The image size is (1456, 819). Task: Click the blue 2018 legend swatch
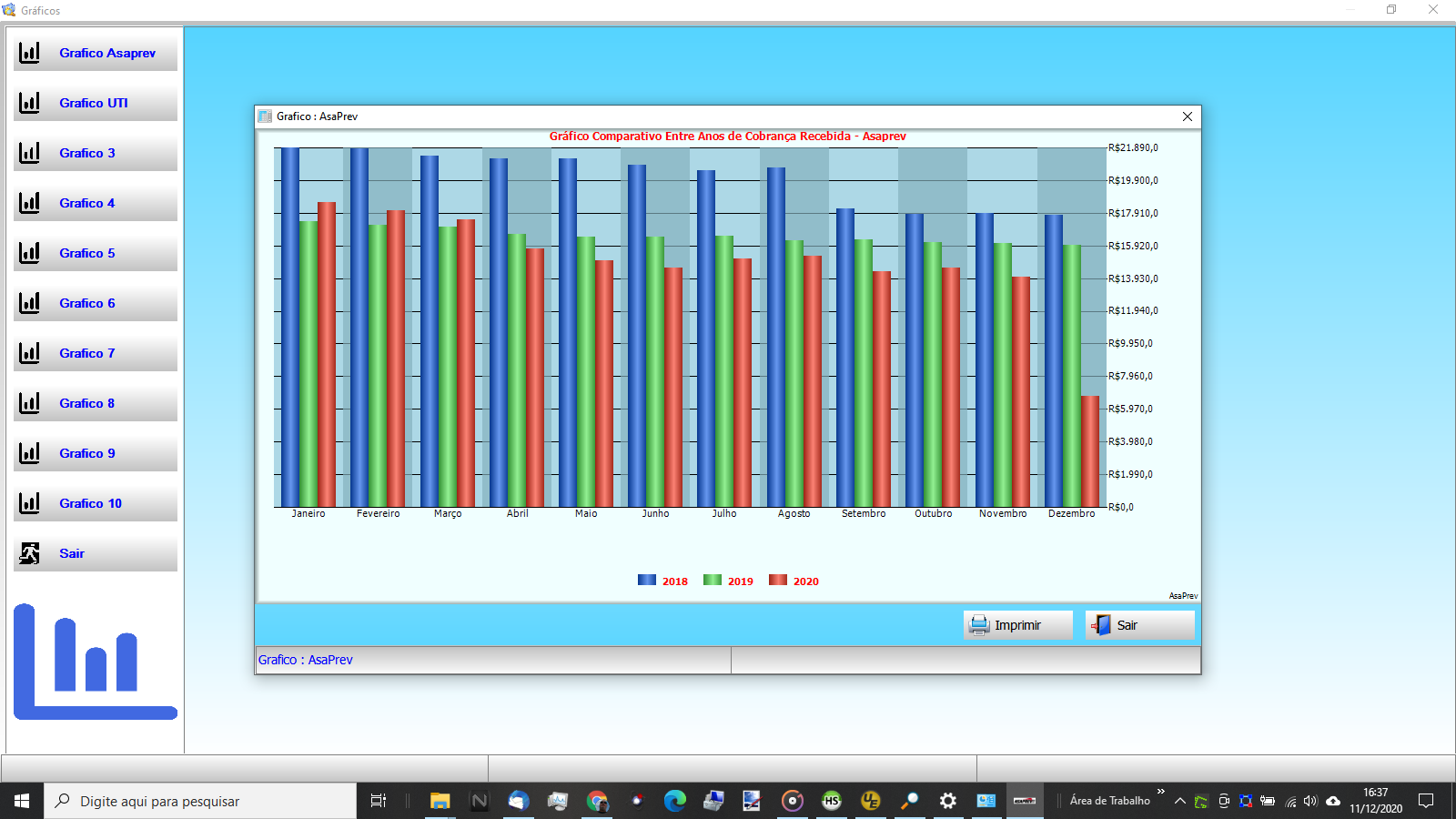[647, 580]
